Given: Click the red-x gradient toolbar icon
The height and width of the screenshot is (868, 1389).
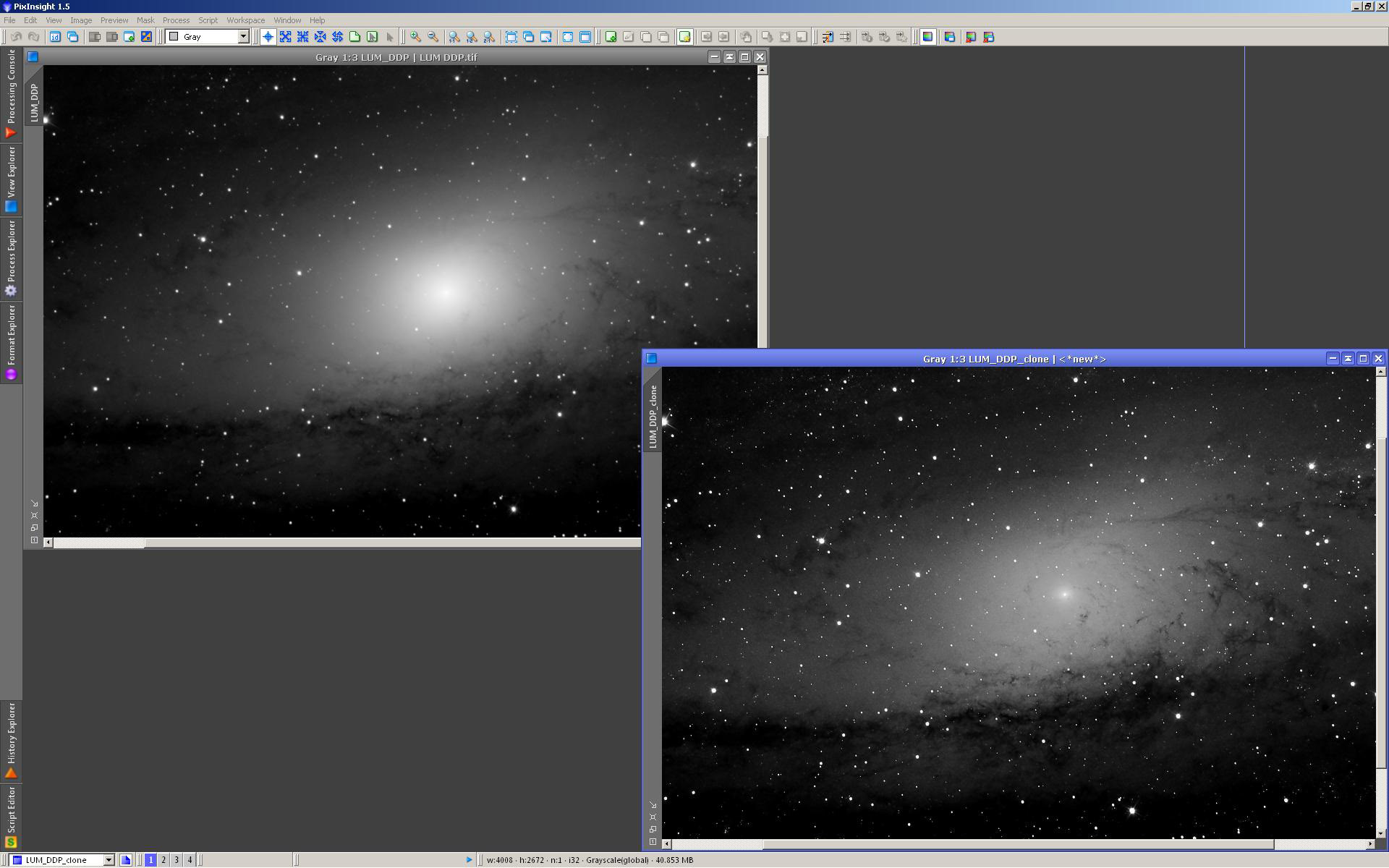Looking at the screenshot, I should coord(971,37).
